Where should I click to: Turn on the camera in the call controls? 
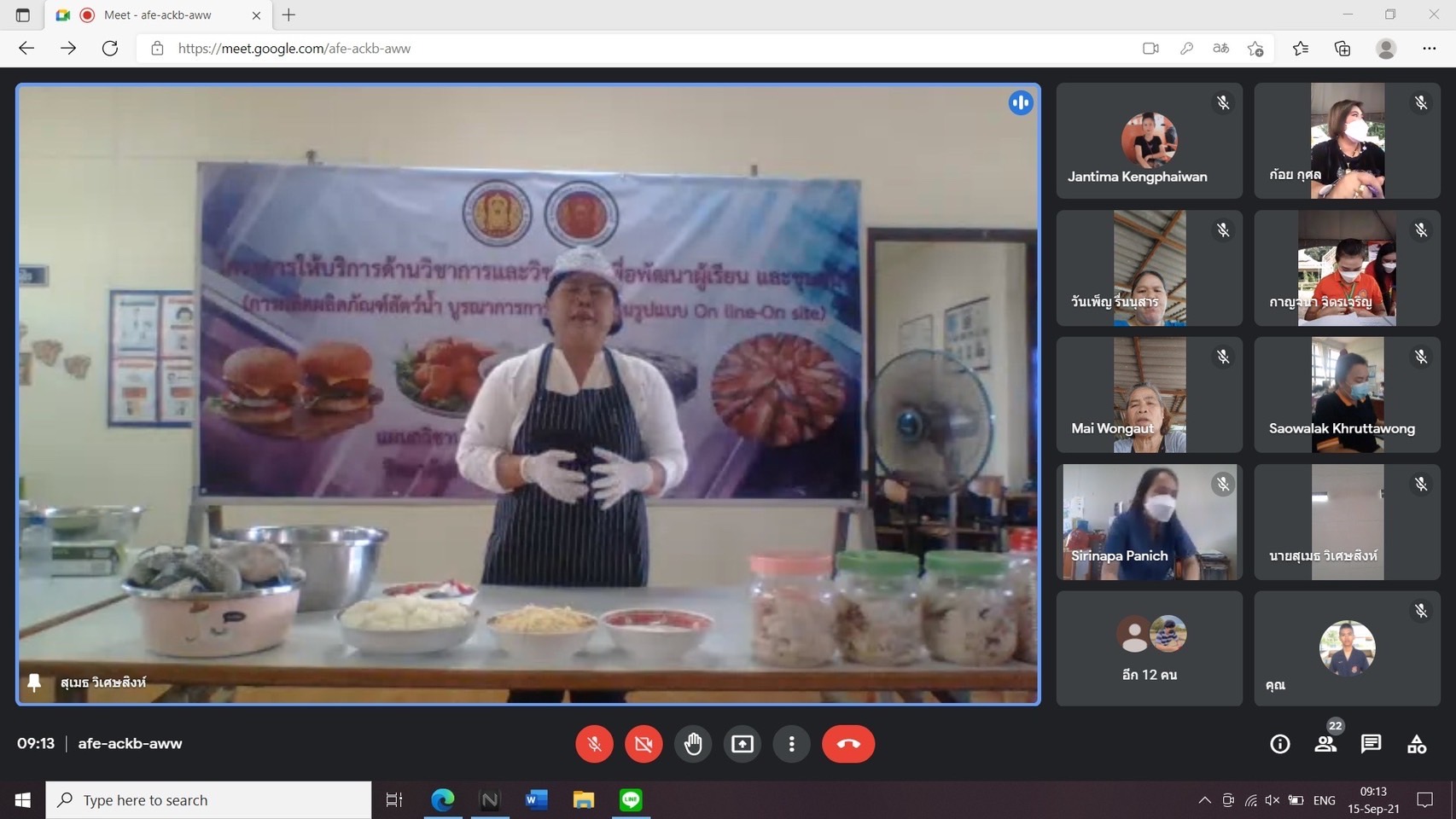pos(644,744)
